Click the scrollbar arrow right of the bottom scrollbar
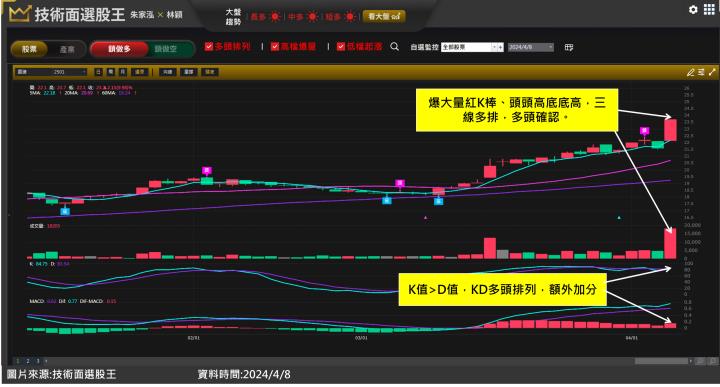This screenshot has height=387, width=720. point(691,361)
